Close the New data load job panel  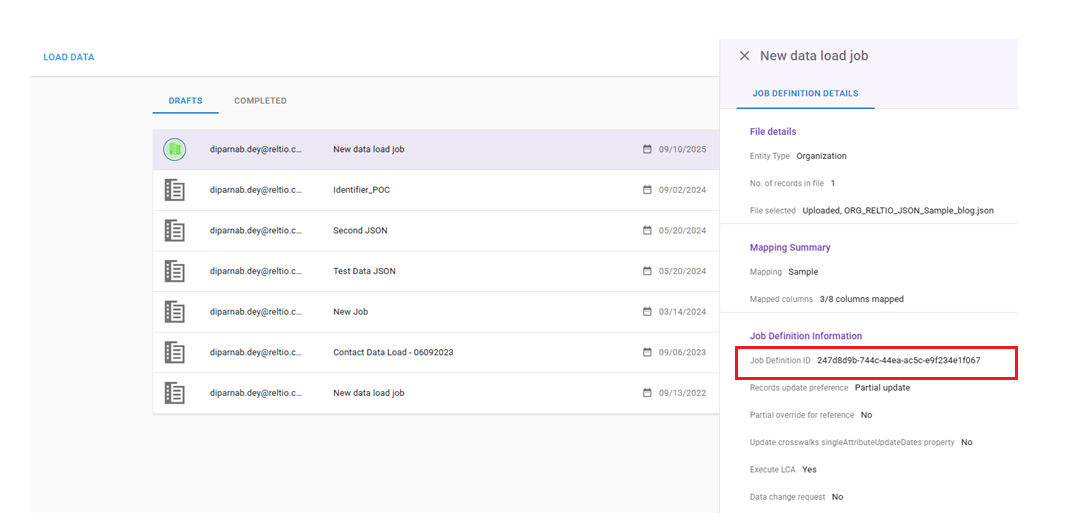point(744,56)
